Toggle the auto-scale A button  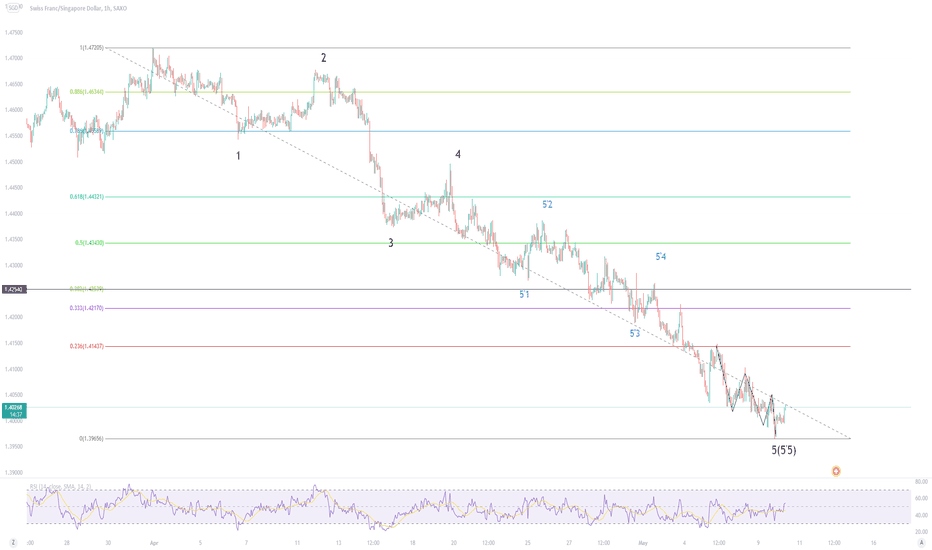(x=921, y=542)
